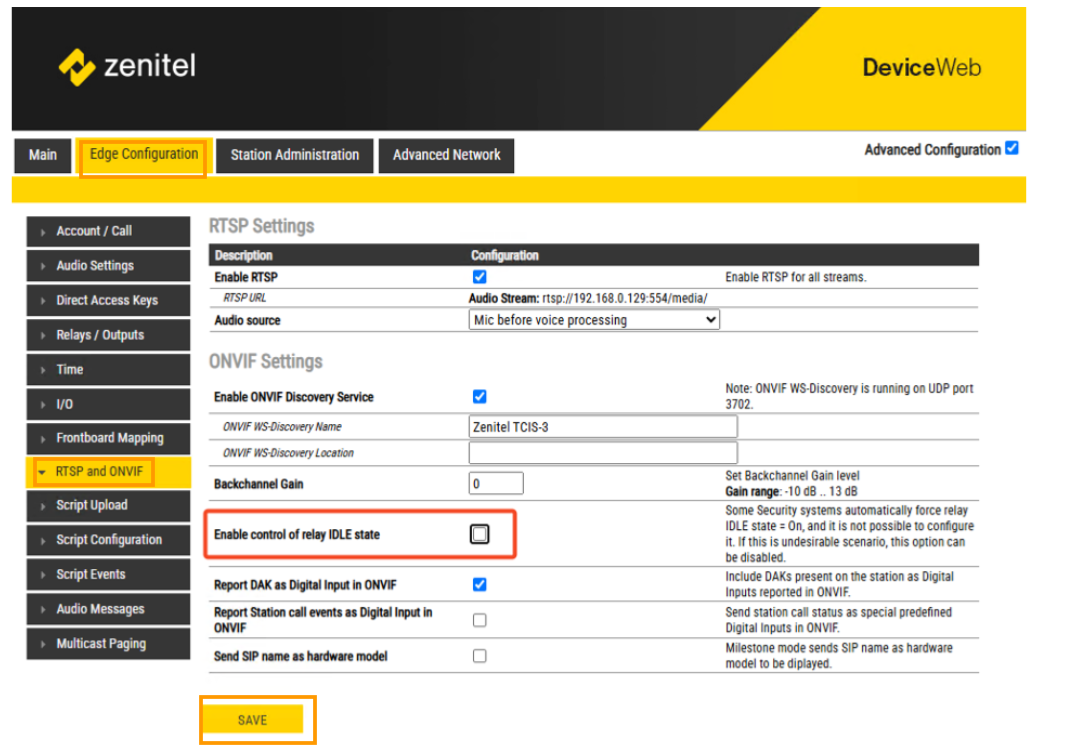Image resolution: width=1088 pixels, height=746 pixels.
Task: Open Relays / Outputs in sidebar
Action: coord(108,335)
